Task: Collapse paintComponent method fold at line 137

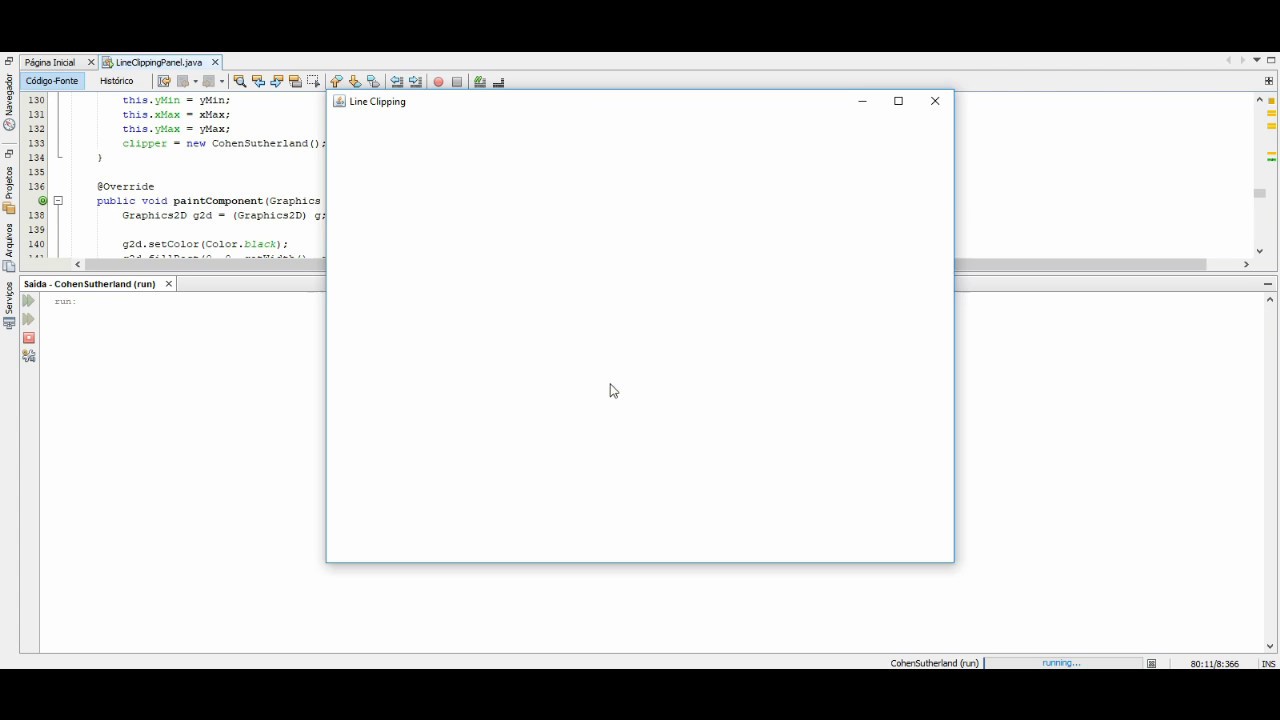Action: pyautogui.click(x=58, y=201)
